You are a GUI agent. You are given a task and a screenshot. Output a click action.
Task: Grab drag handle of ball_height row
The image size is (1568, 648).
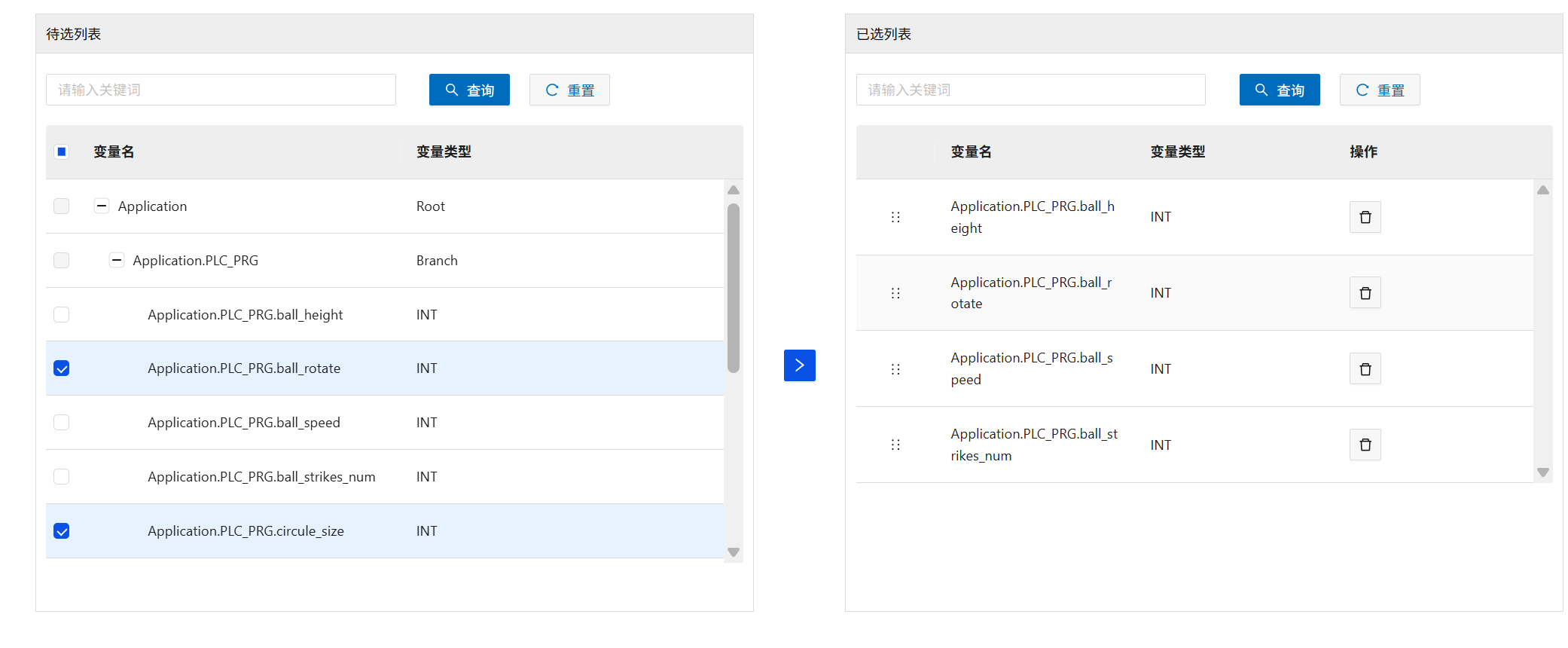(x=895, y=217)
